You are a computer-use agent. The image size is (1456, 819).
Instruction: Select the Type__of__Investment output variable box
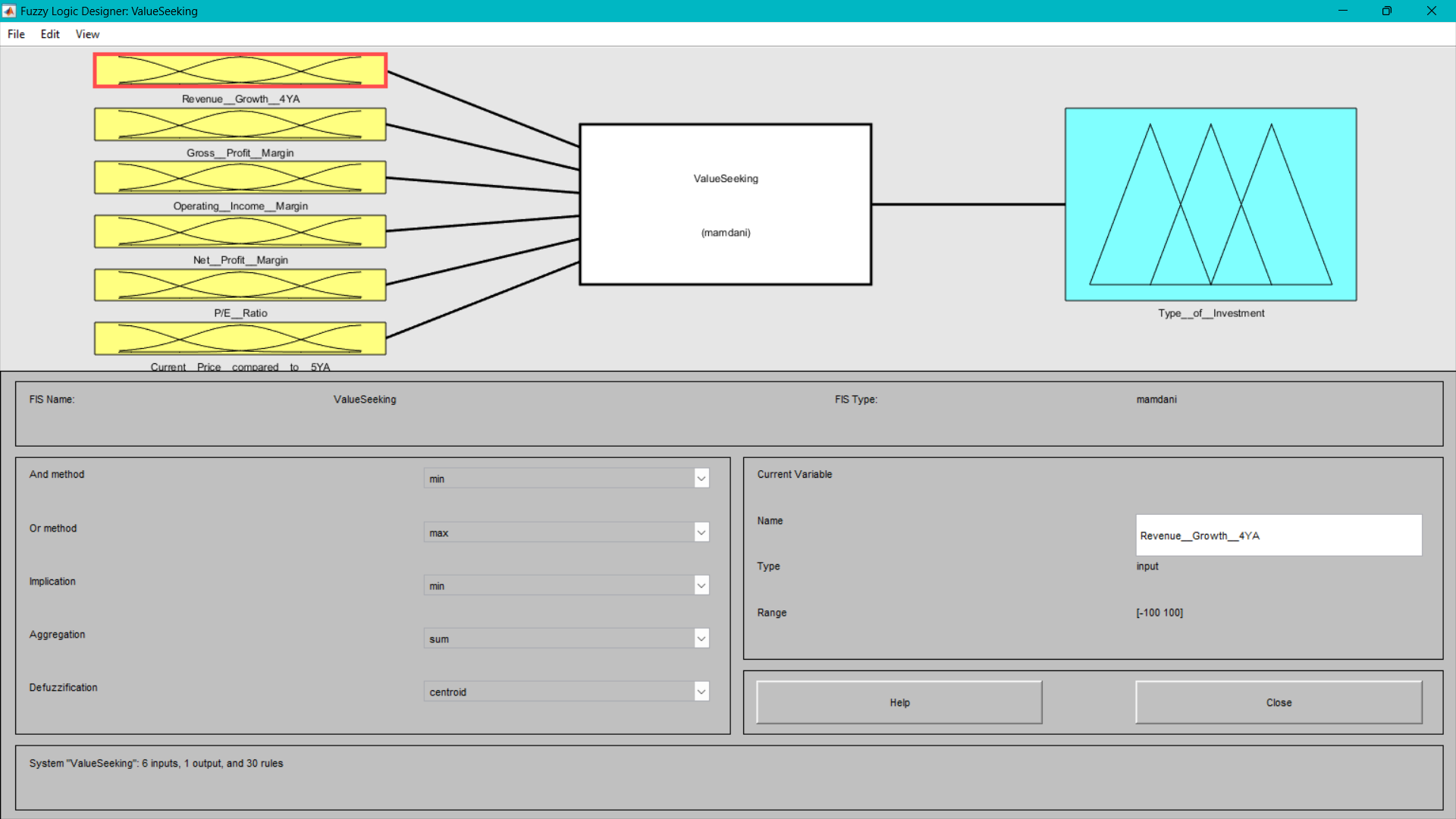[1210, 204]
